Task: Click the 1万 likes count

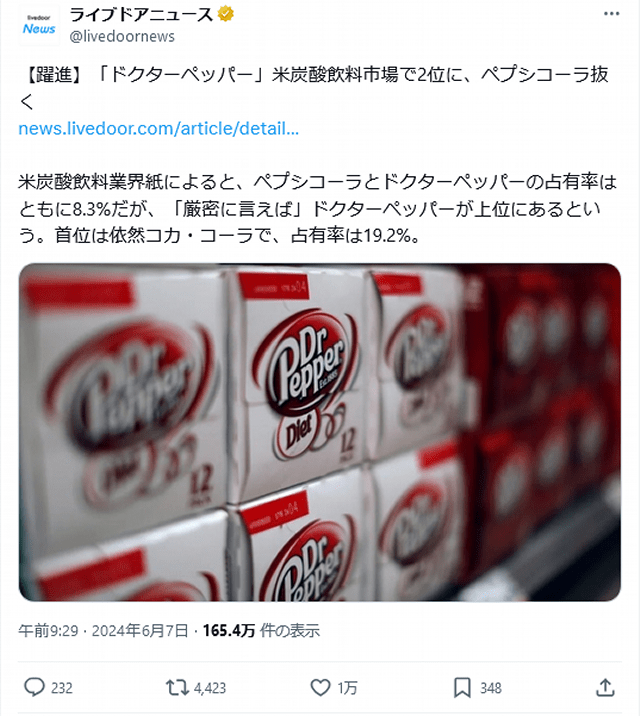Action: pos(347,688)
